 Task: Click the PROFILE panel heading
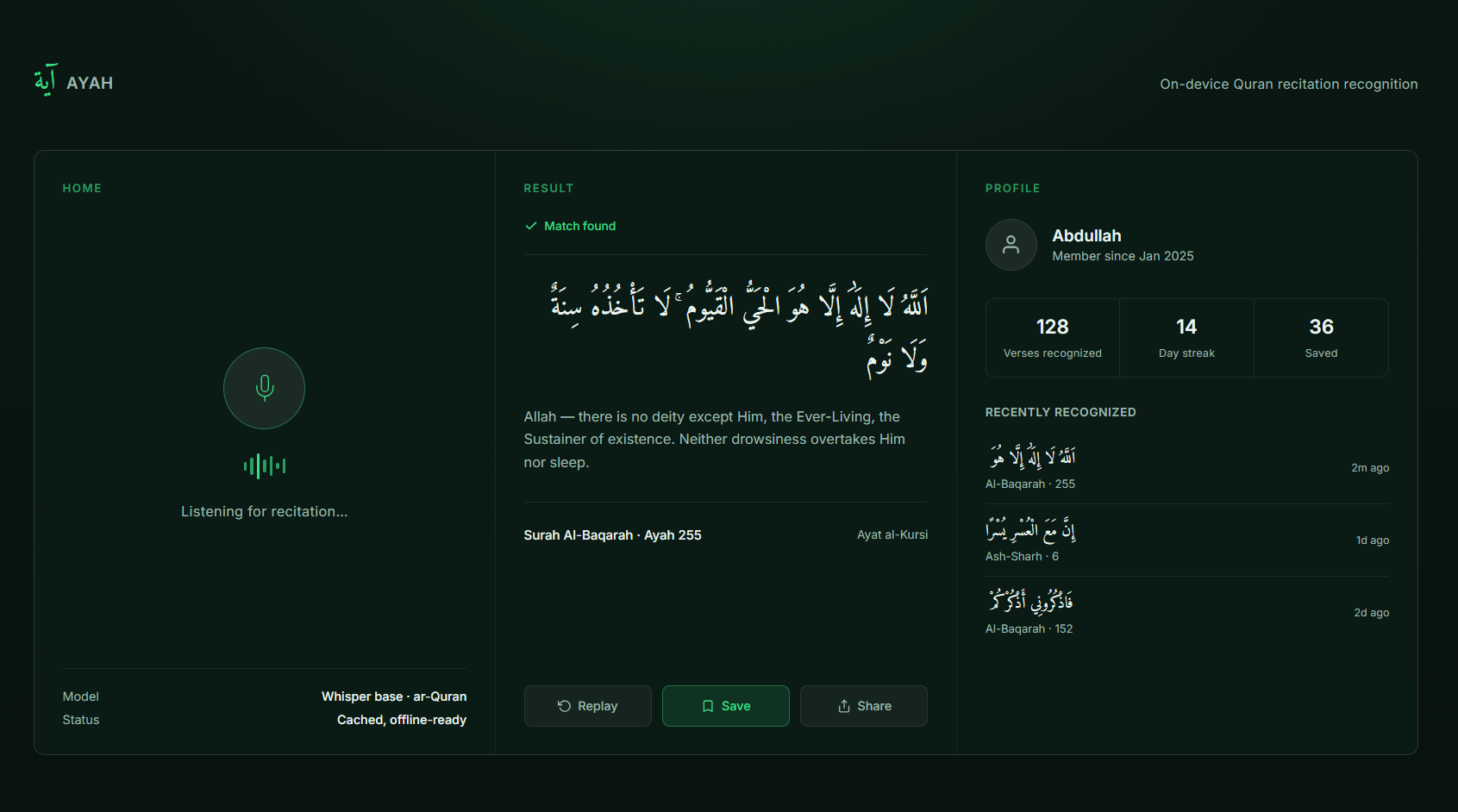[1012, 188]
